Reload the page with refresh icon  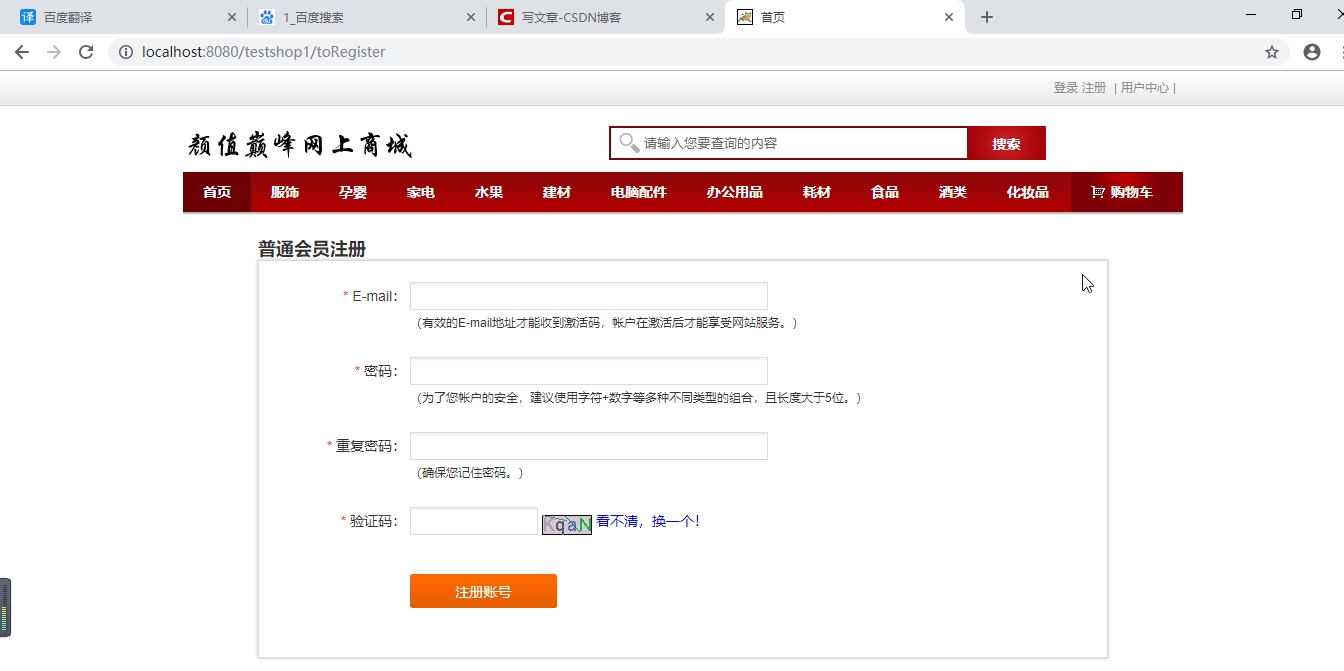click(86, 52)
